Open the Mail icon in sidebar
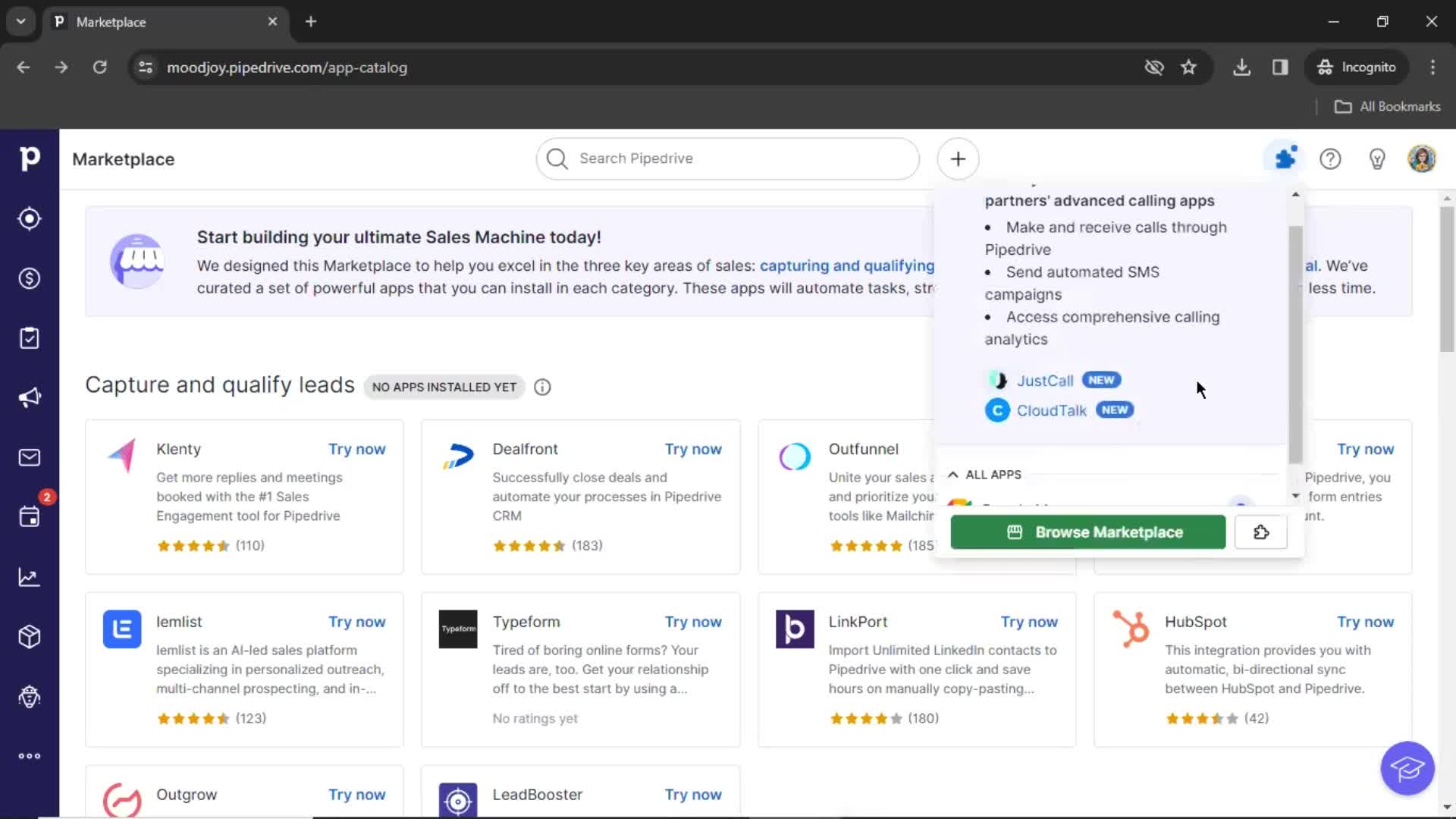 (x=29, y=457)
